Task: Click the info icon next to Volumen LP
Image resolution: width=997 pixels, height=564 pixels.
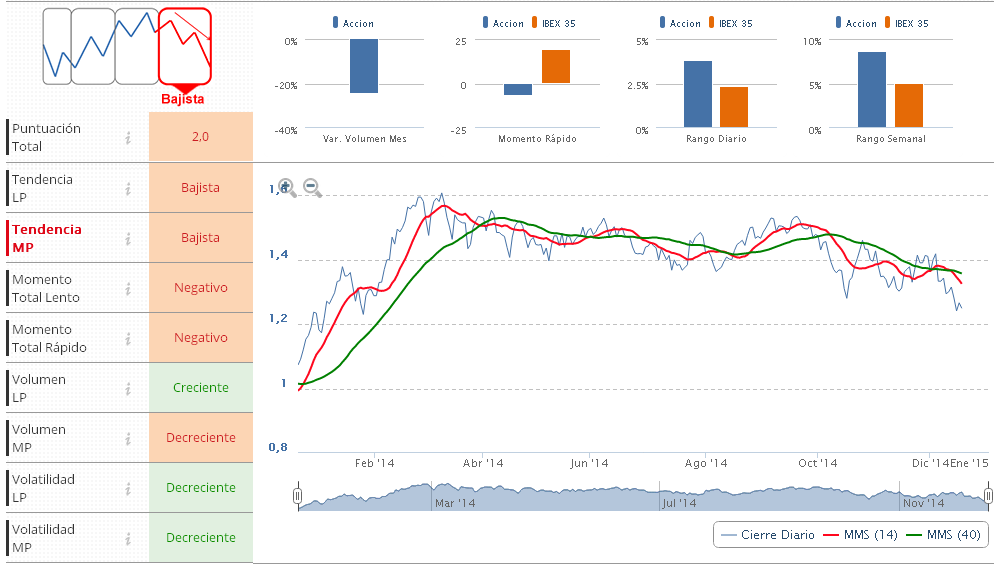Action: click(128, 388)
